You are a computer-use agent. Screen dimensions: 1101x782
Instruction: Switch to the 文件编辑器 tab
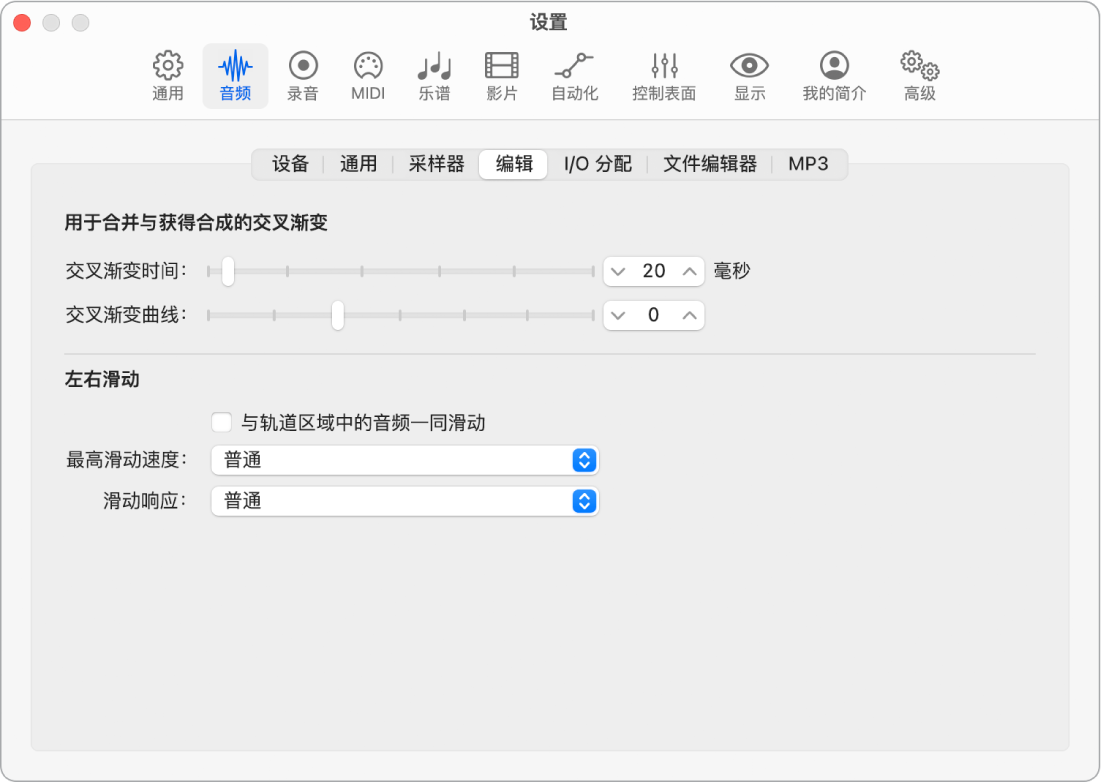pyautogui.click(x=710, y=164)
